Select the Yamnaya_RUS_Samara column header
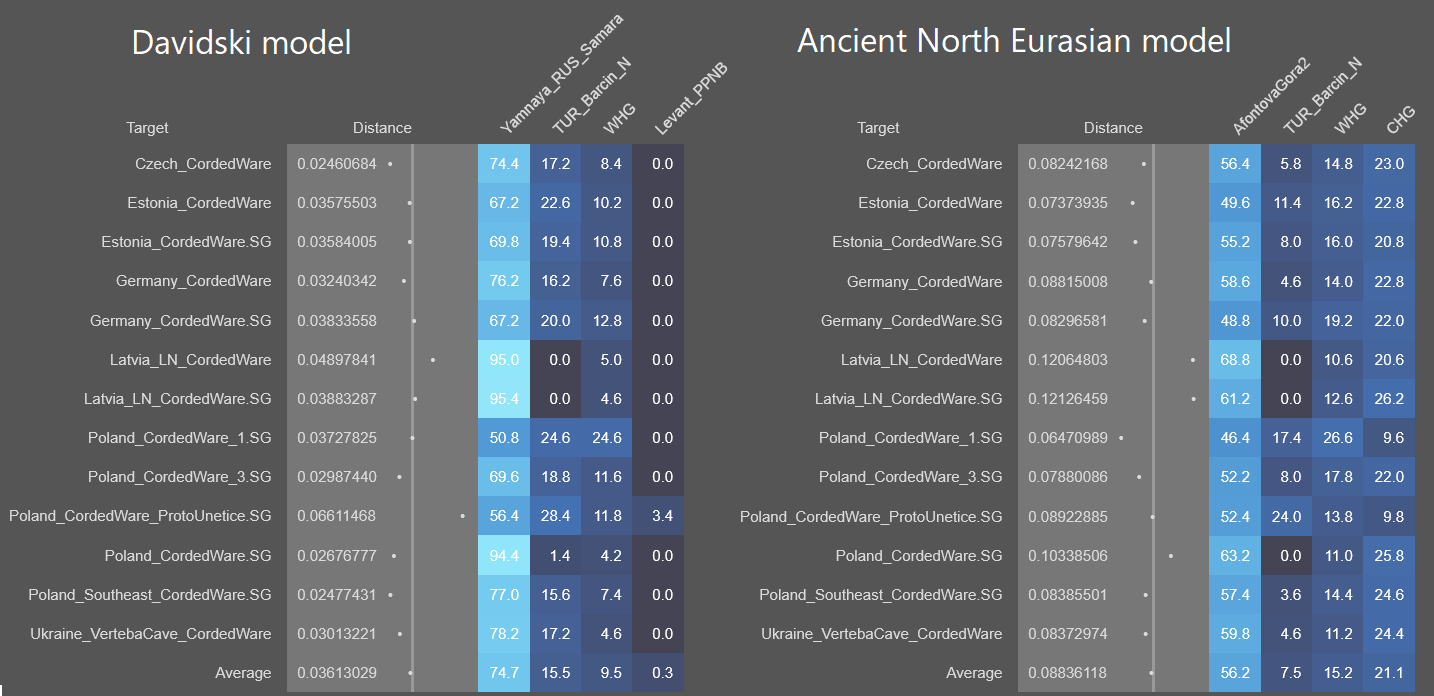 [562, 73]
